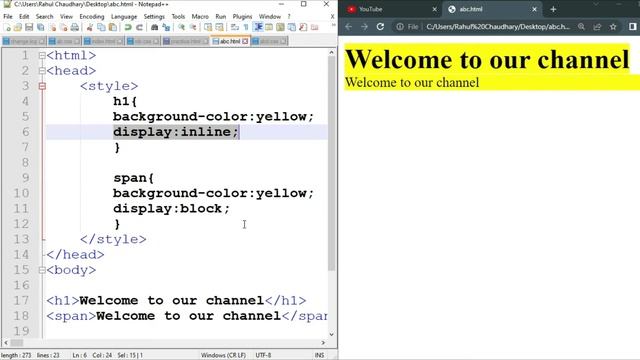Click the Paste clipboard icon
Screen dimensions: 640x360
coord(113,27)
